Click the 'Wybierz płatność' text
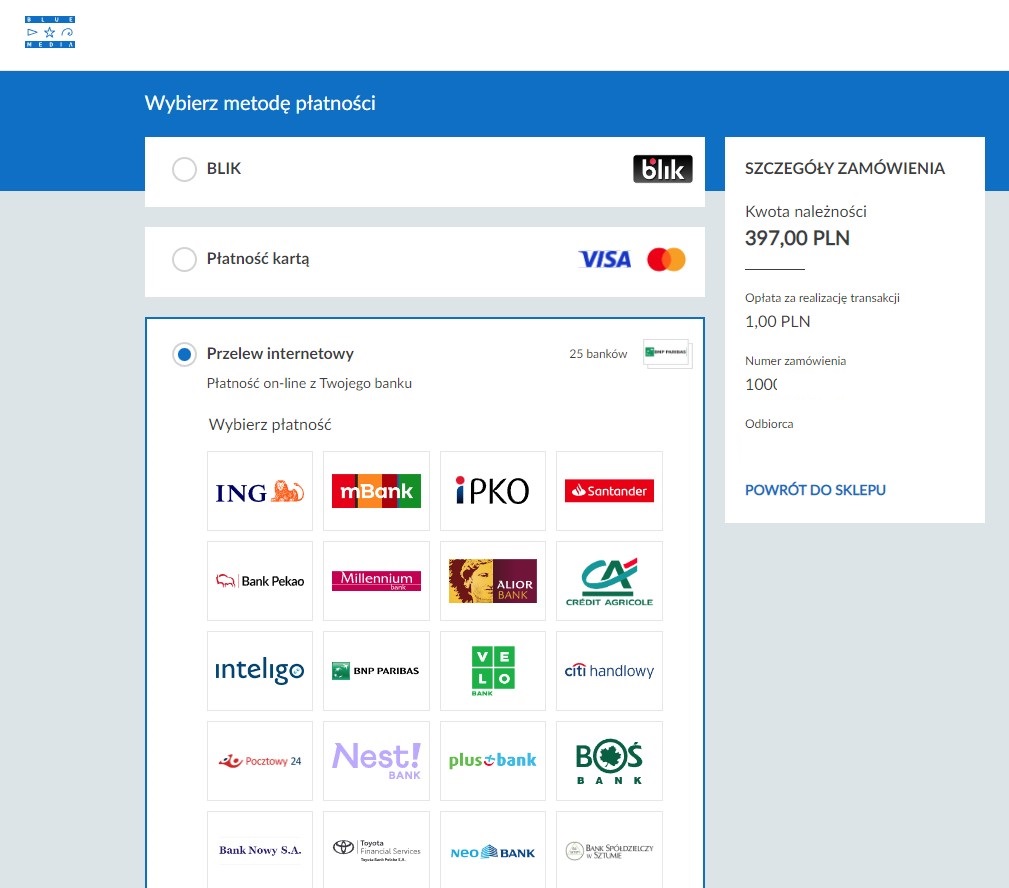Viewport: 1009px width, 888px height. click(270, 425)
